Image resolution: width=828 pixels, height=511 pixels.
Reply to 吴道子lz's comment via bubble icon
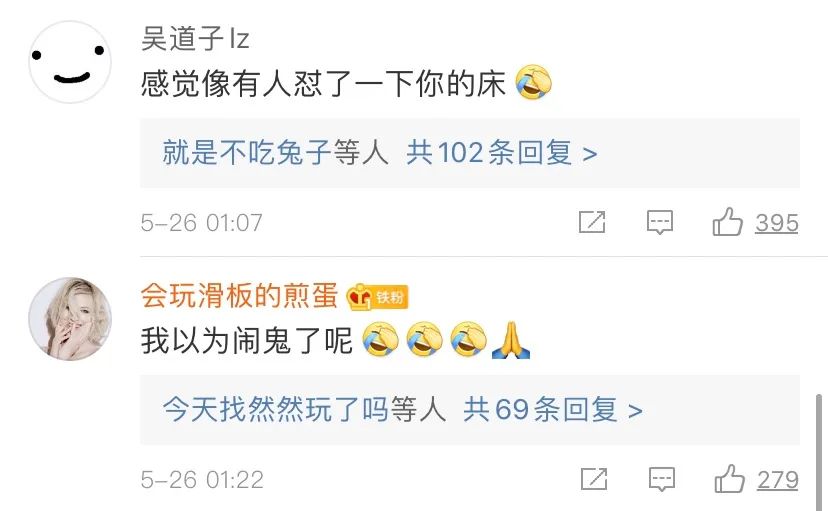660,222
